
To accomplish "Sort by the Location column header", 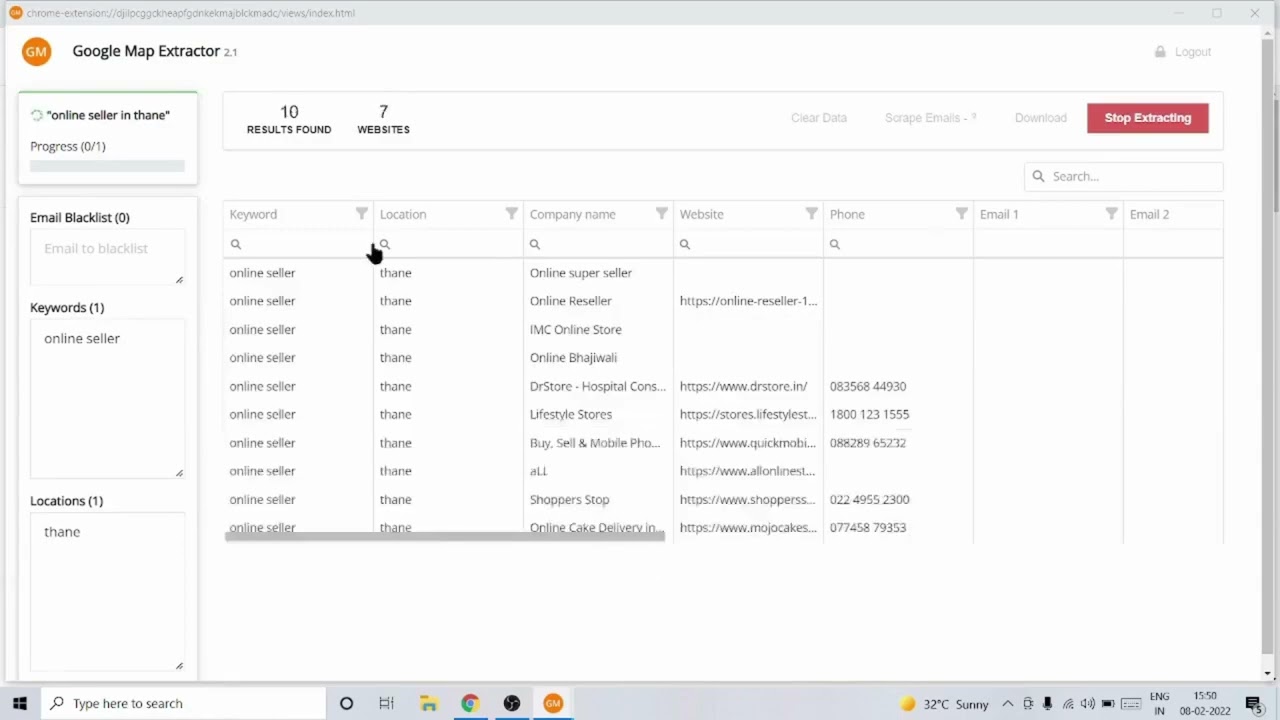I will pos(403,214).
